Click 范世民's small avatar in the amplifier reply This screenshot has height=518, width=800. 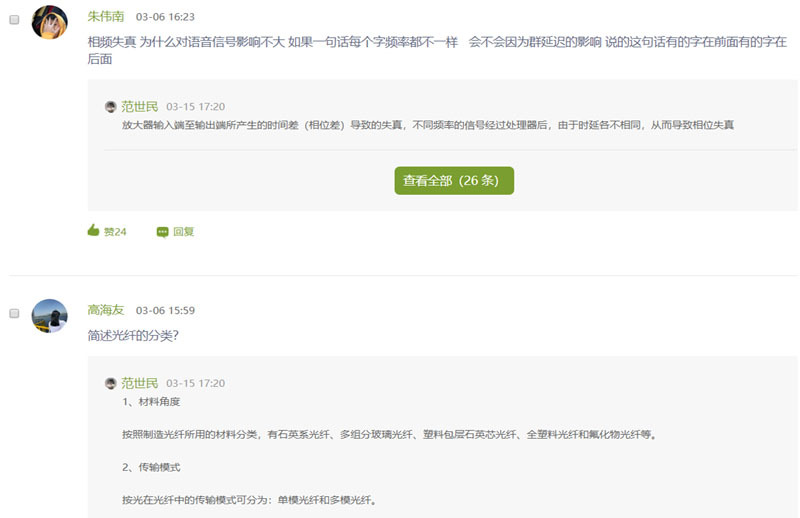point(111,106)
